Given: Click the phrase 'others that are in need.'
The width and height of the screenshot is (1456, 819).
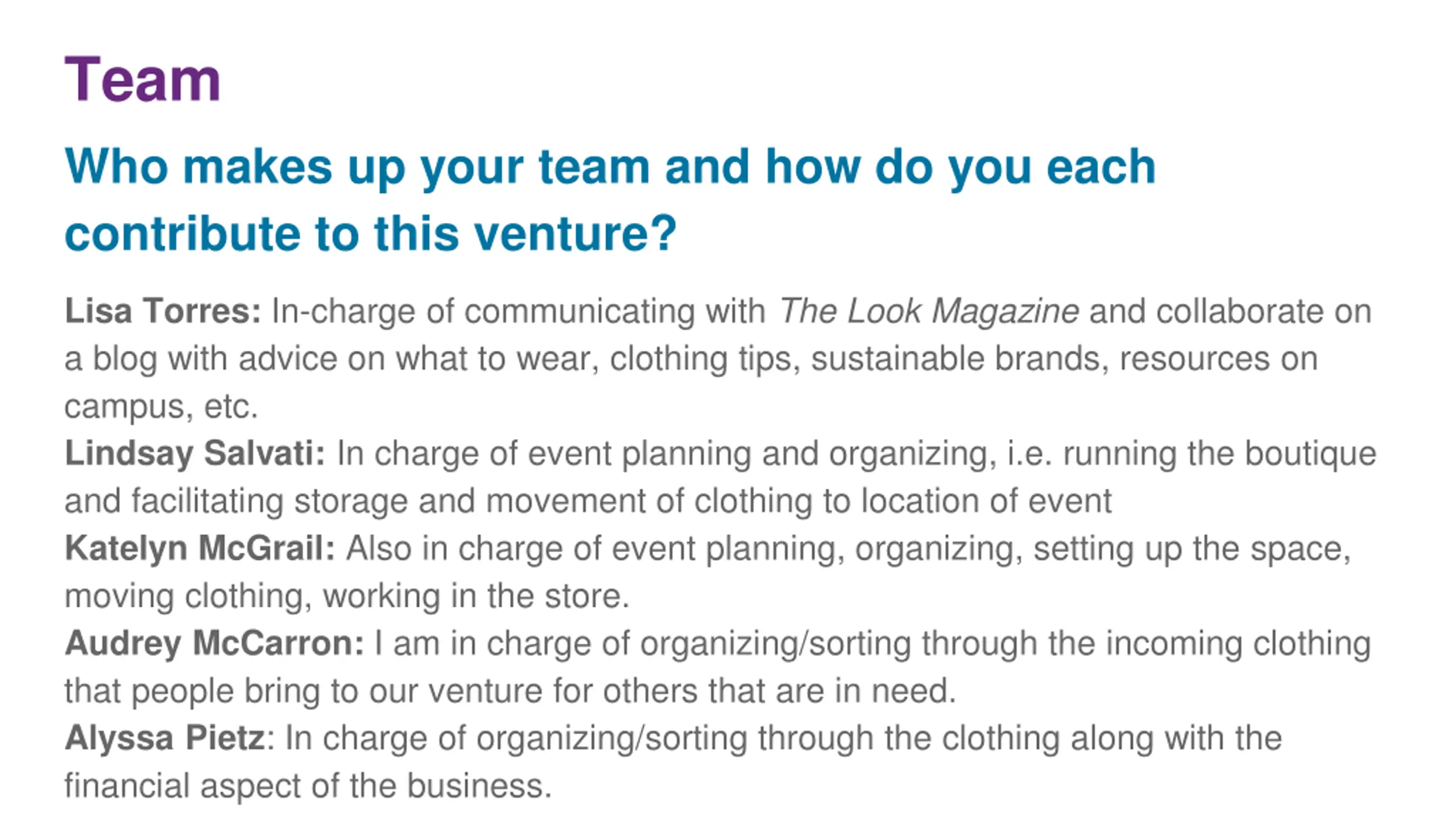Looking at the screenshot, I should (780, 691).
